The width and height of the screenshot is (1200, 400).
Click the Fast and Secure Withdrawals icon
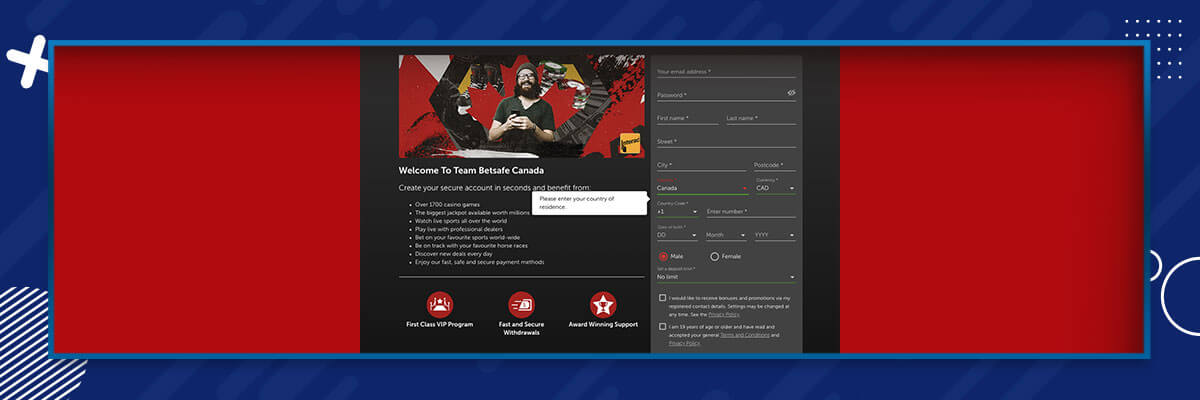(521, 304)
